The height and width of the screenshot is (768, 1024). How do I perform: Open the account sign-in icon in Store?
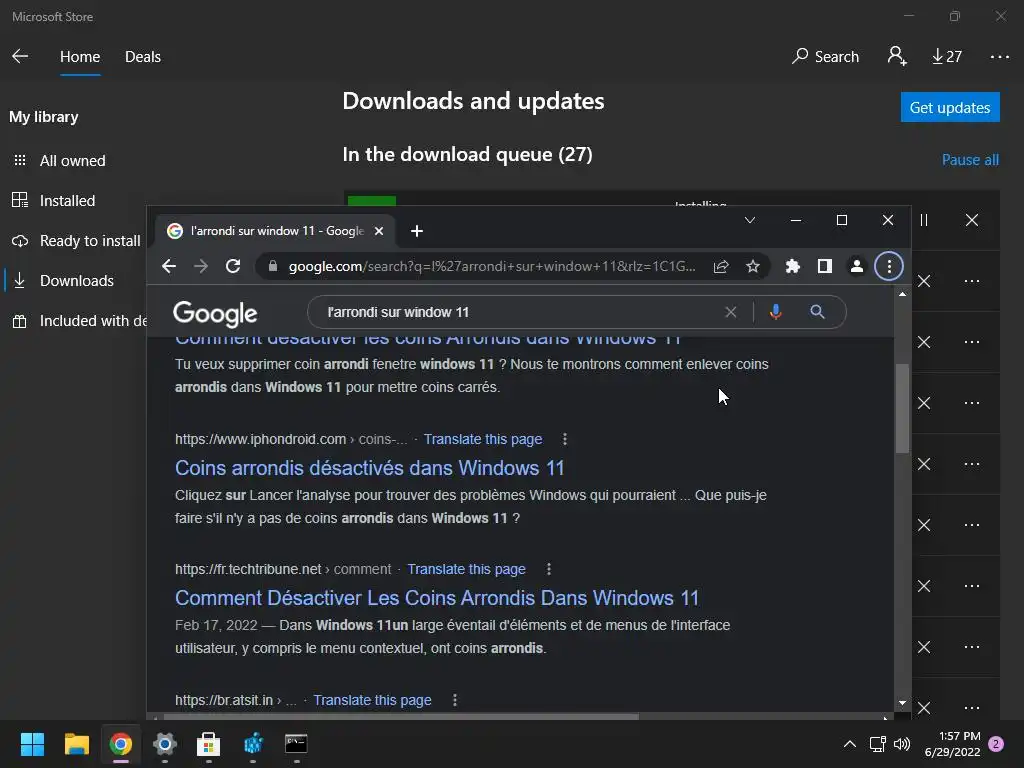(897, 56)
